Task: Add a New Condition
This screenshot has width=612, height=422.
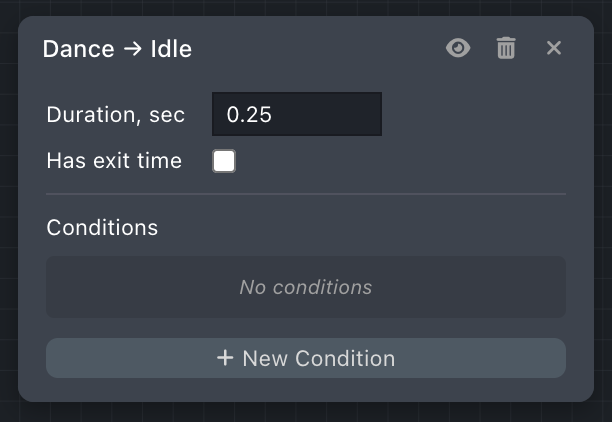Action: click(x=306, y=358)
